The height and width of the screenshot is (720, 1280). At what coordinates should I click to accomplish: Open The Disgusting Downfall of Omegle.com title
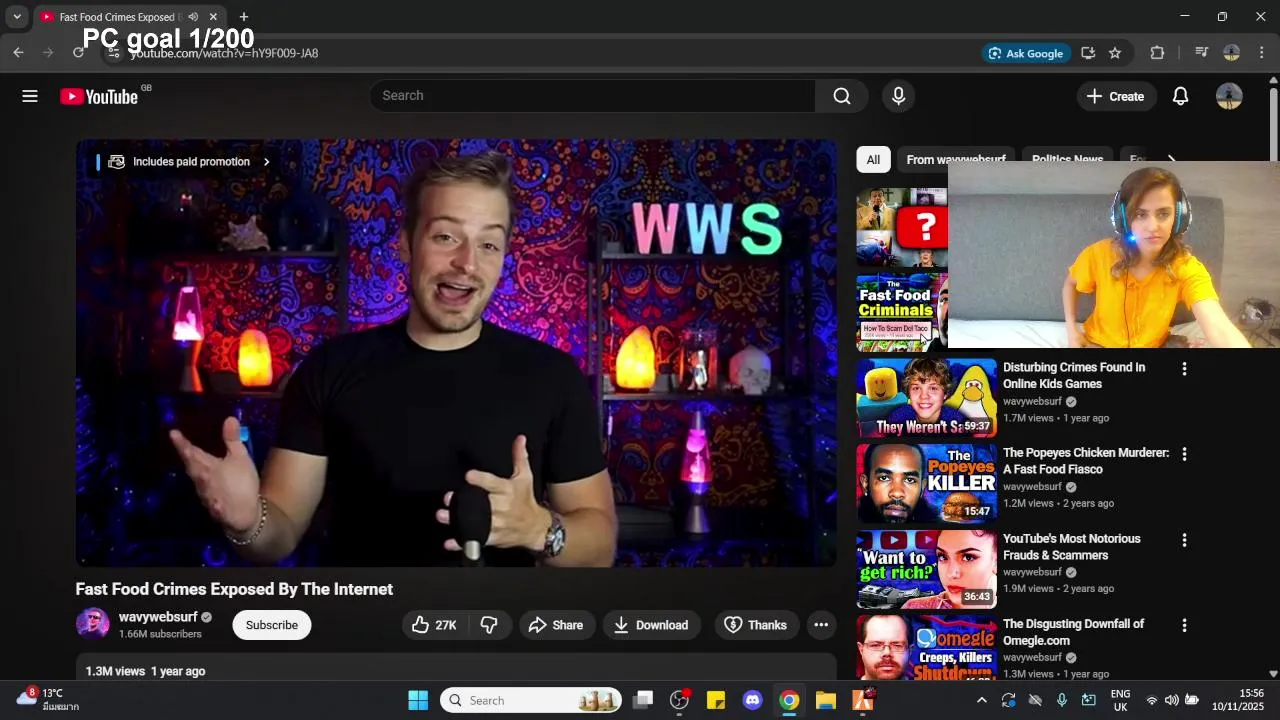(x=1074, y=632)
